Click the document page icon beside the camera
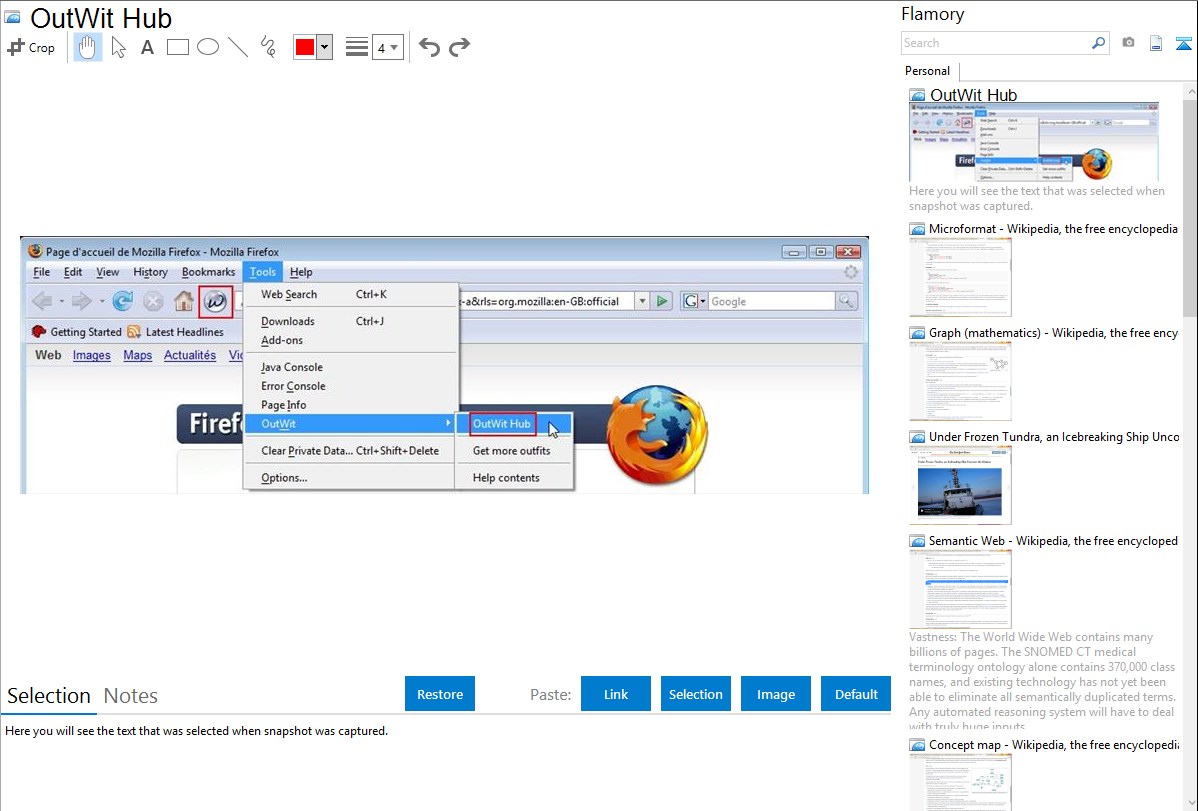 [1156, 44]
